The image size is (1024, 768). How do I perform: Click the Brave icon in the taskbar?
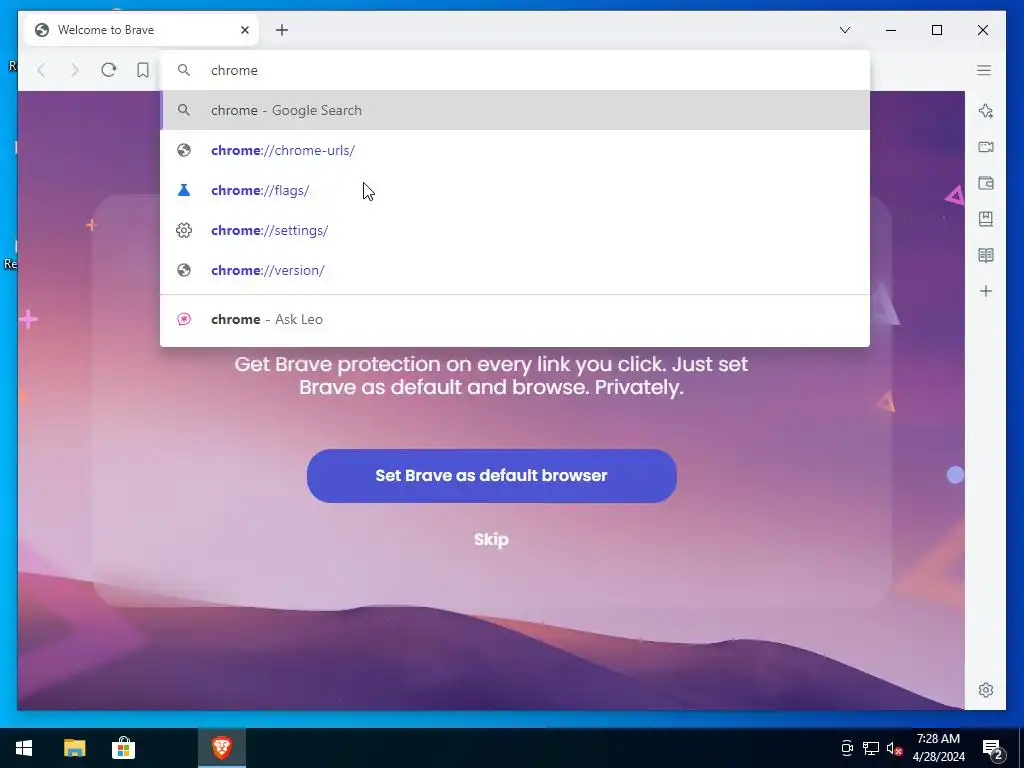pyautogui.click(x=221, y=748)
